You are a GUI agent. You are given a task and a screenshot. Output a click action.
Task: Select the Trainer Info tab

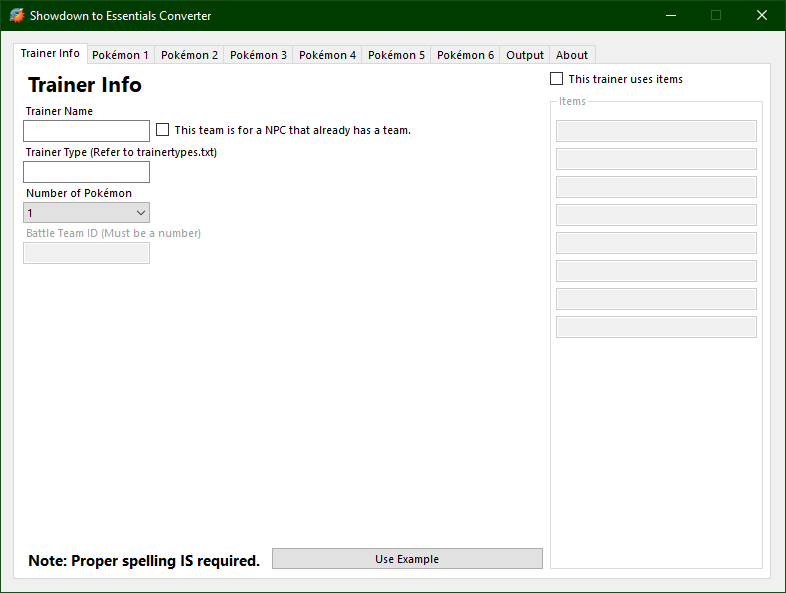pyautogui.click(x=50, y=53)
